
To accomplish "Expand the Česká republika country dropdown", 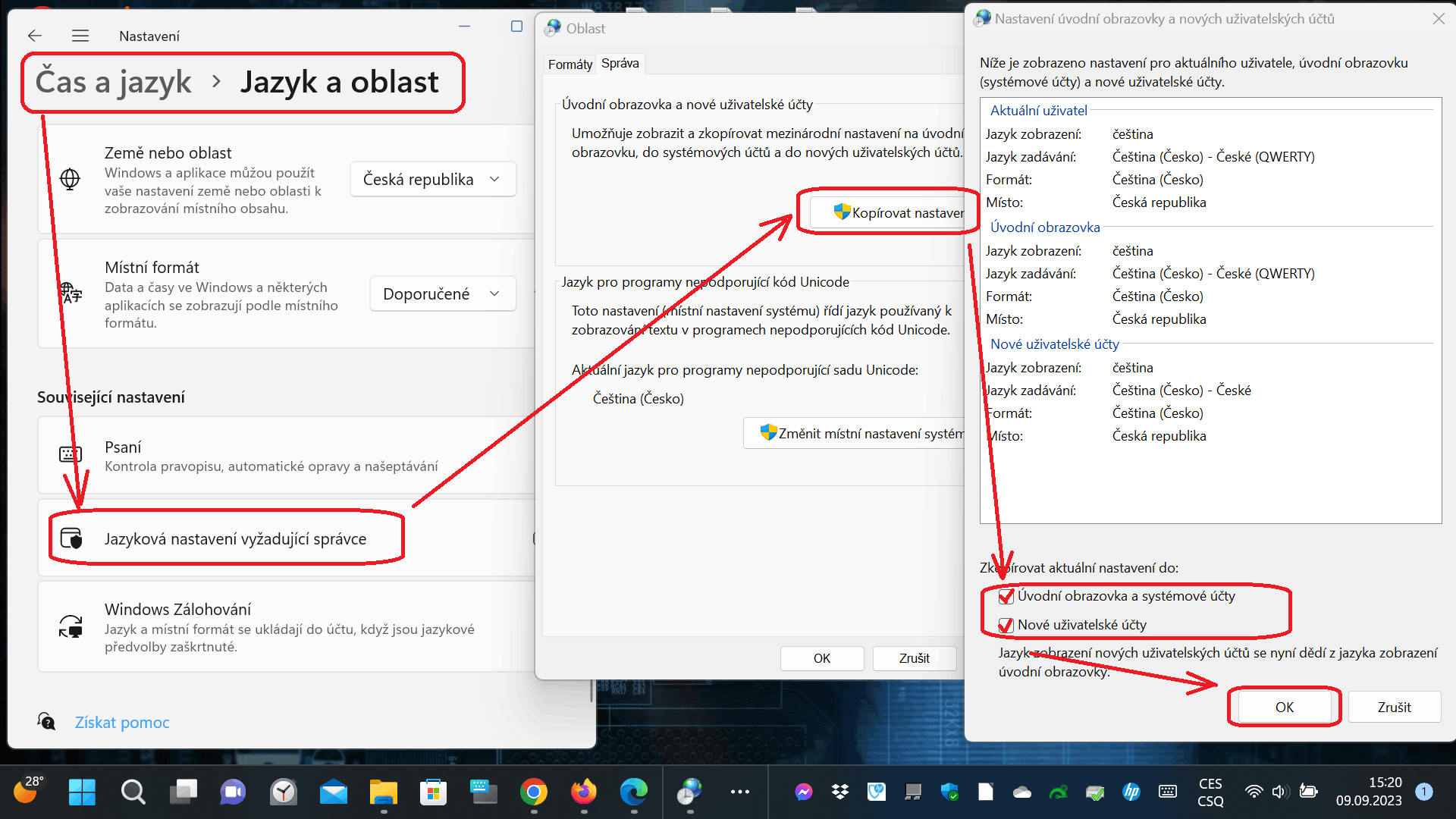I will pos(433,180).
